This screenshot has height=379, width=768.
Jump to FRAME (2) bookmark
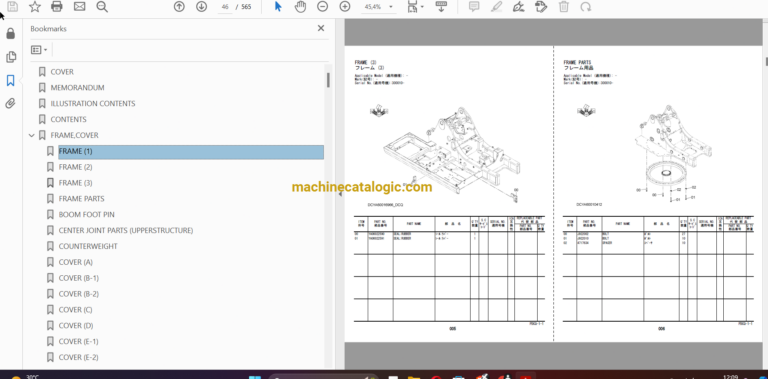(x=75, y=167)
